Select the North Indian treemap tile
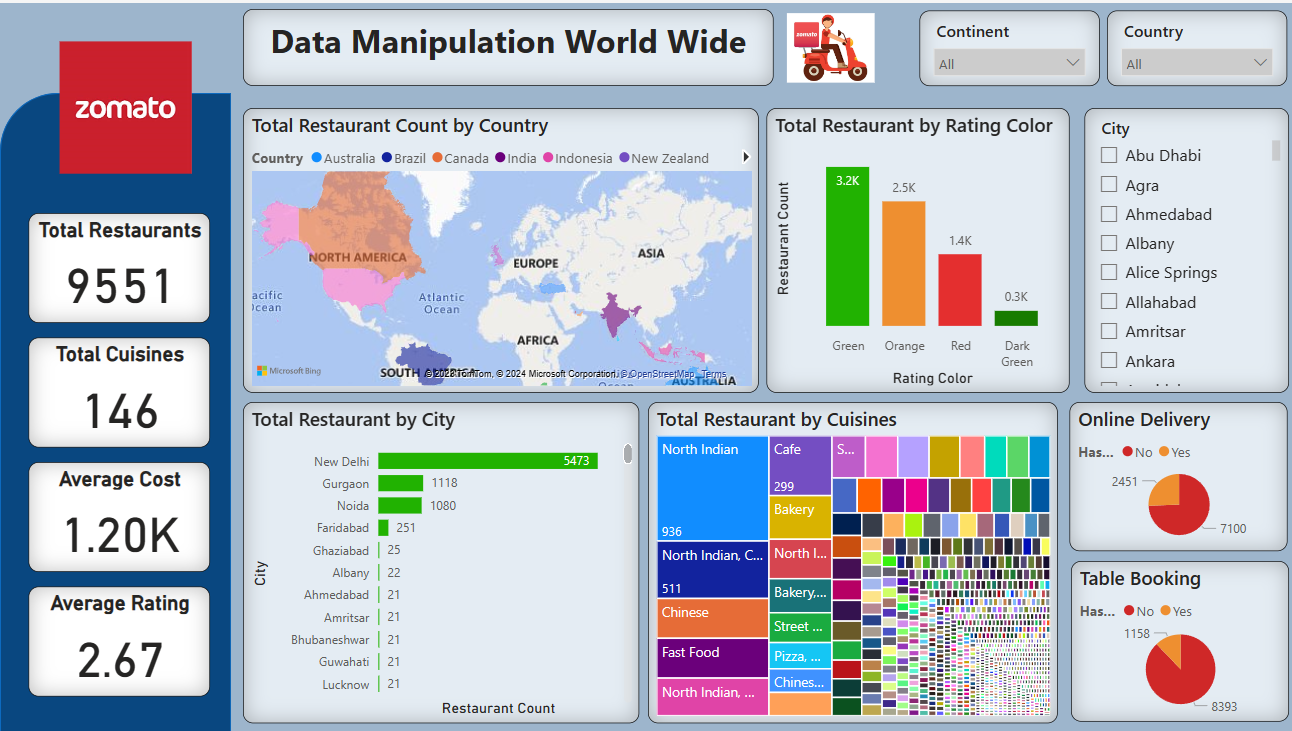1292x731 pixels. (712, 487)
